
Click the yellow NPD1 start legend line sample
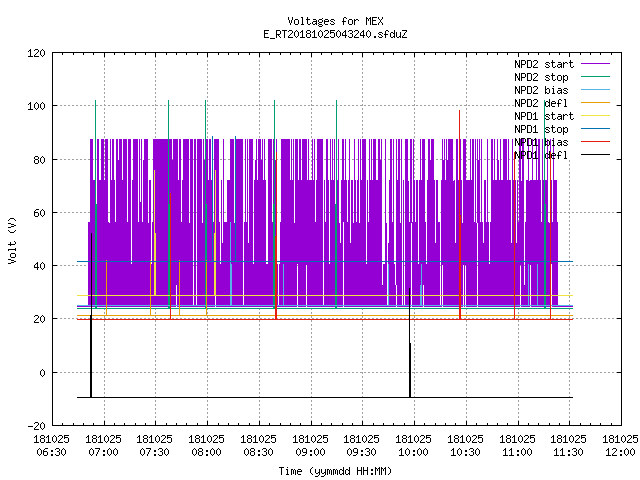click(595, 116)
